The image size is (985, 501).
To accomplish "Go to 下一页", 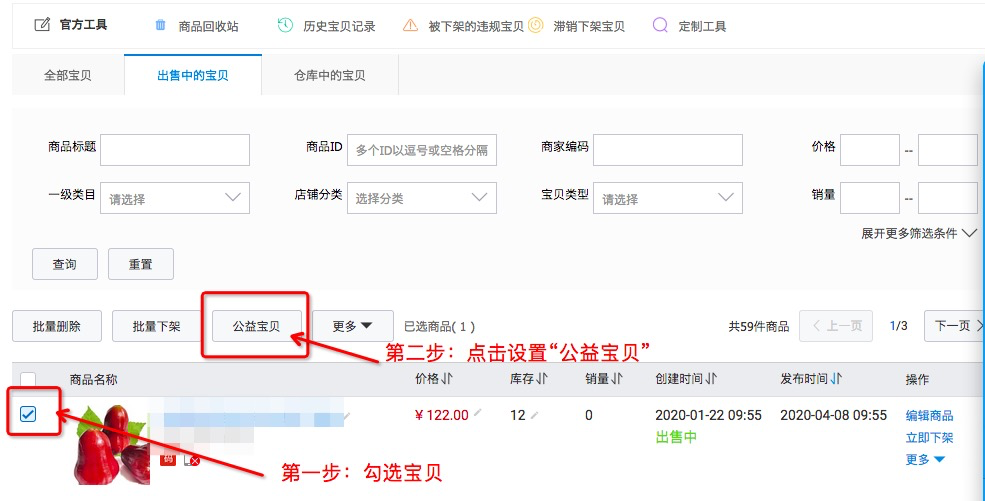I will click(954, 326).
